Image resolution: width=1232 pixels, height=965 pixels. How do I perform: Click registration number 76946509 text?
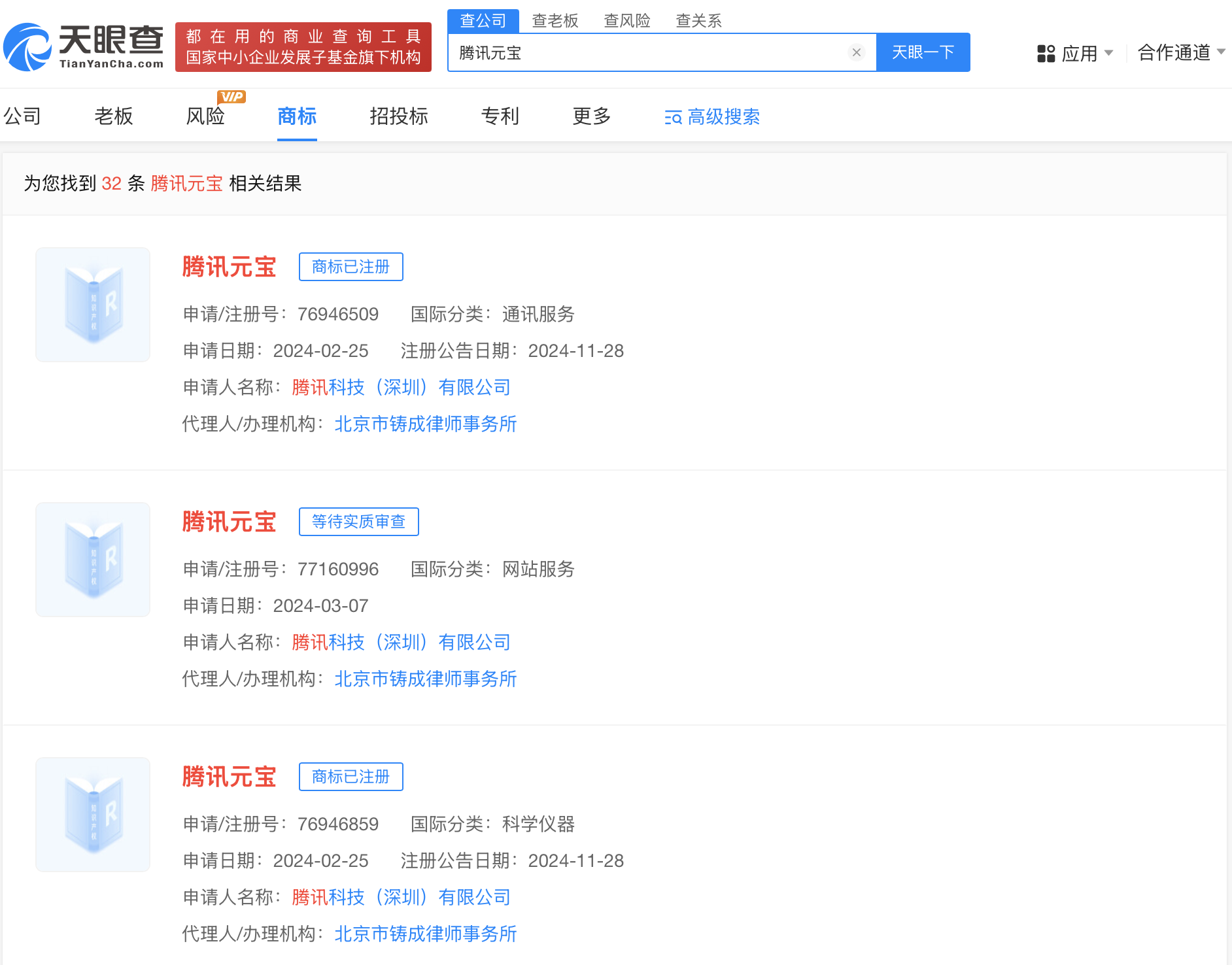[338, 314]
